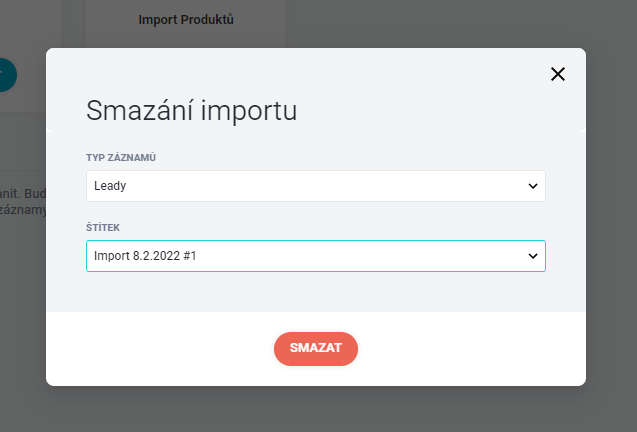The height and width of the screenshot is (432, 637).
Task: Select the Import Produktů tab behind the dialog
Action: [x=186, y=20]
